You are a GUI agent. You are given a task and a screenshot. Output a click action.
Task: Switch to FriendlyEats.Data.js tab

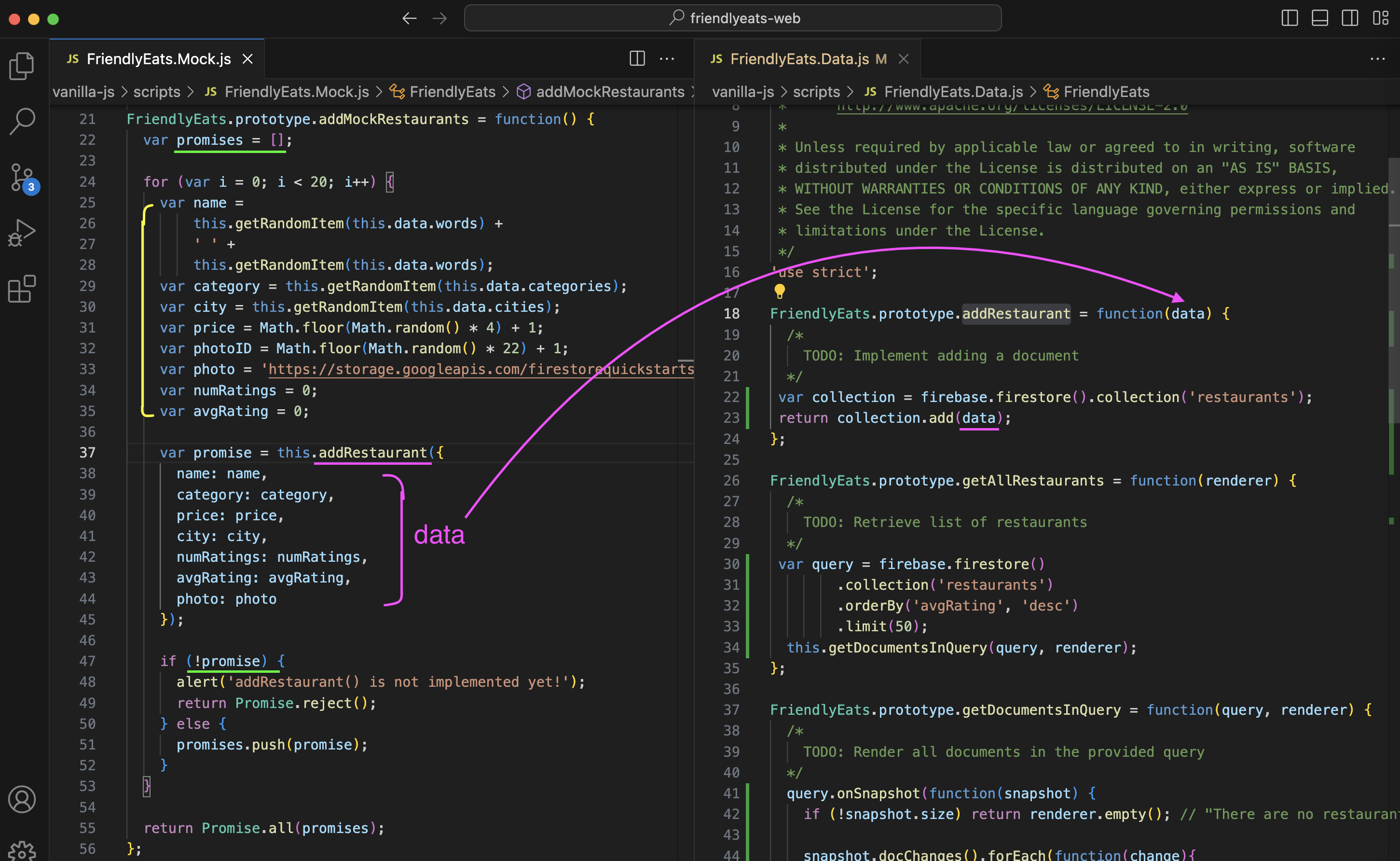(x=798, y=59)
